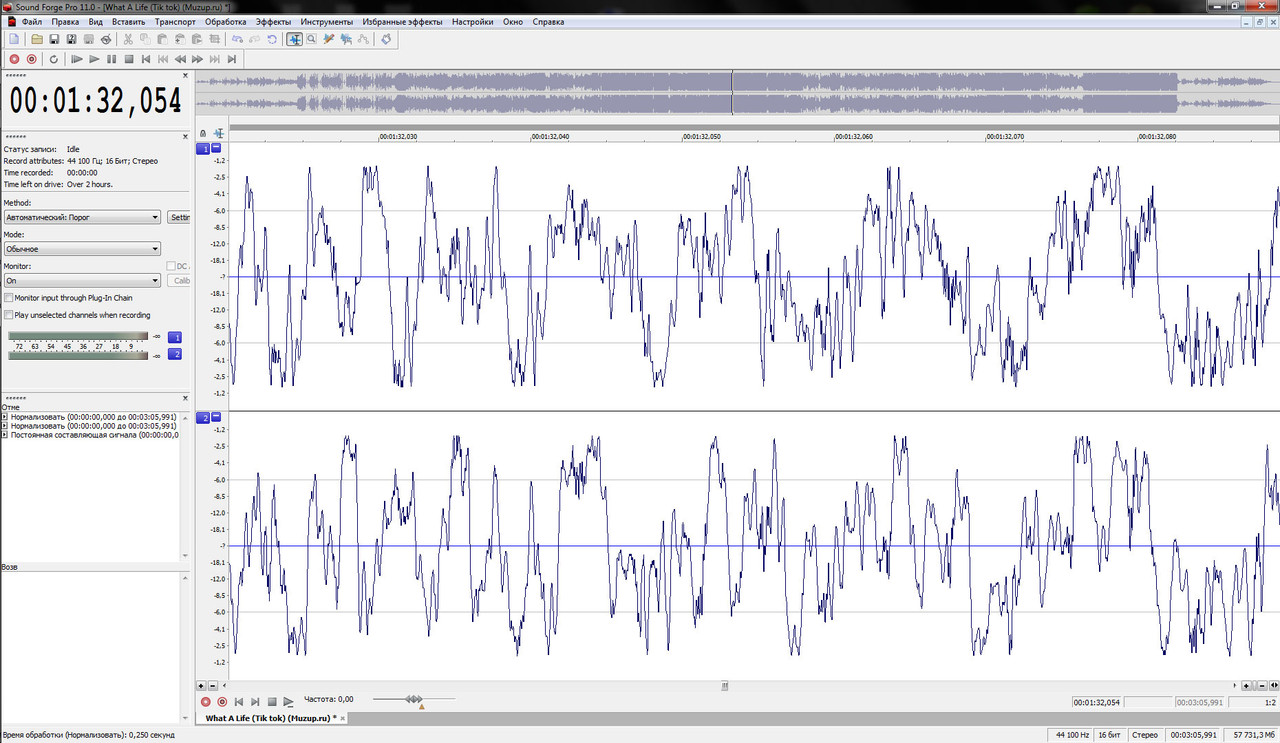This screenshot has height=743, width=1280.
Task: Toggle channel 2 label in waveform
Action: pyautogui.click(x=203, y=418)
